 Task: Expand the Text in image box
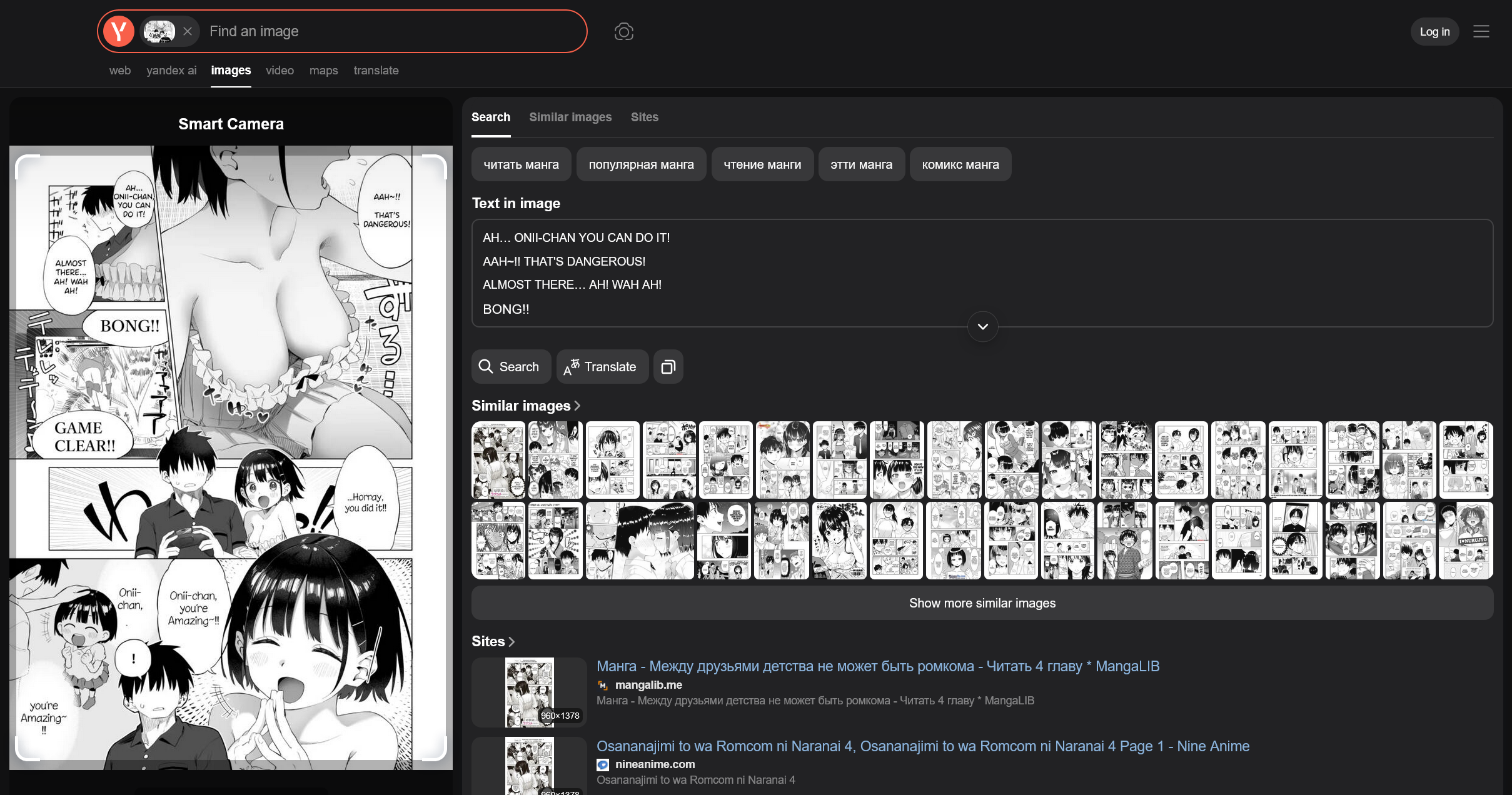click(982, 326)
